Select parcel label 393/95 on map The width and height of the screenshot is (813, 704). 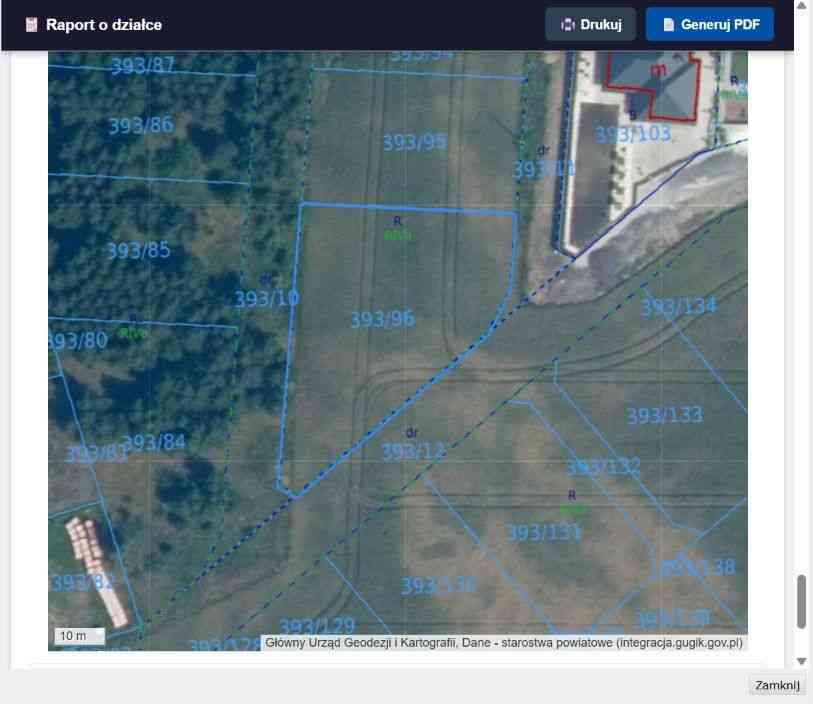click(415, 142)
